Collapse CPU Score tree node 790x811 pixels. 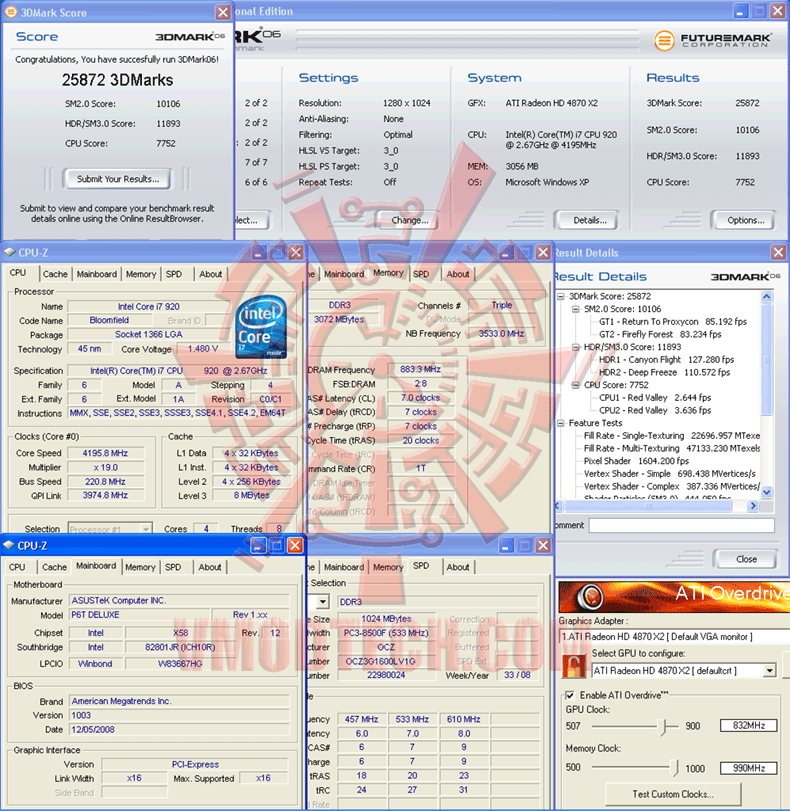click(x=575, y=385)
